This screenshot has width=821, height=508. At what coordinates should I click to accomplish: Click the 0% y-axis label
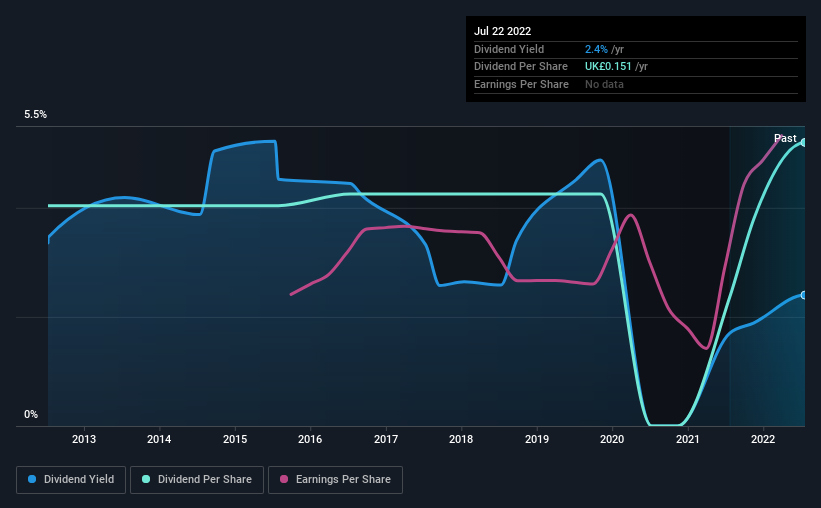point(31,414)
